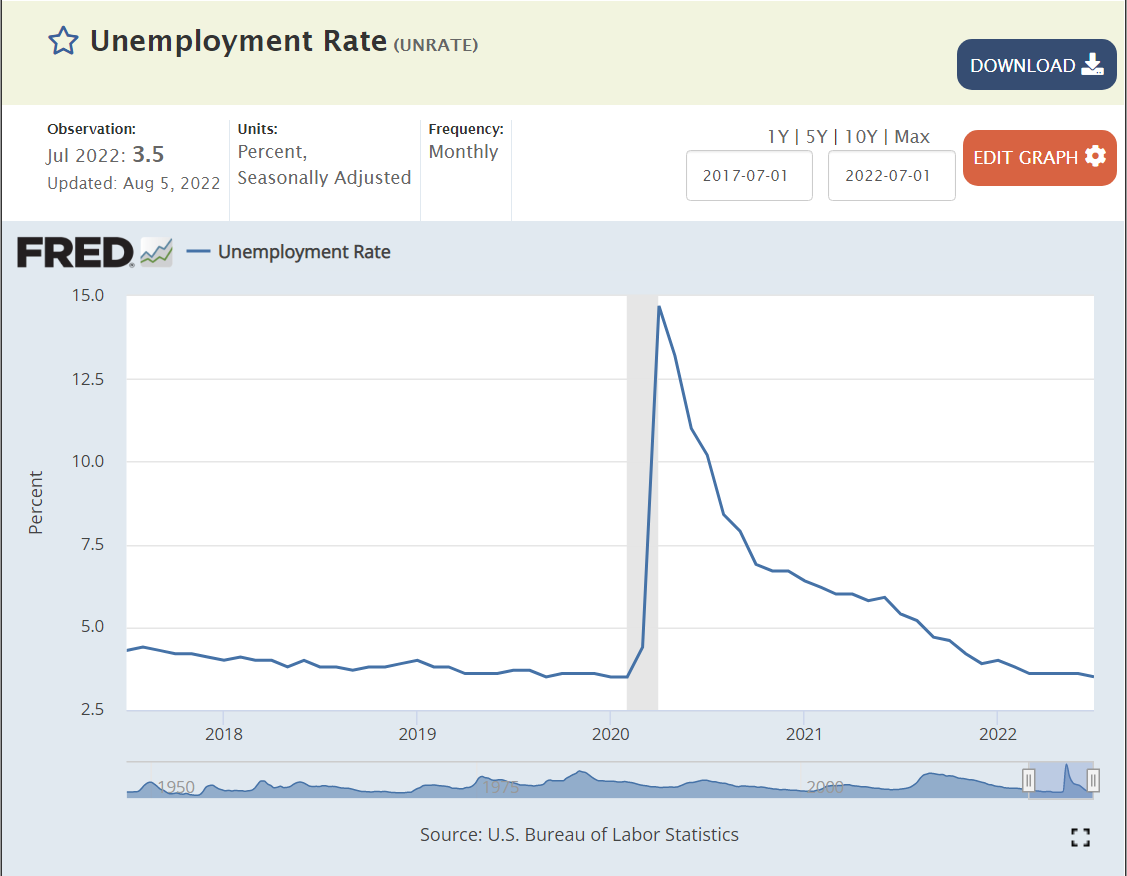Click 2000 area in navigator timeline
Viewport: 1127px width, 876px height.
point(825,787)
